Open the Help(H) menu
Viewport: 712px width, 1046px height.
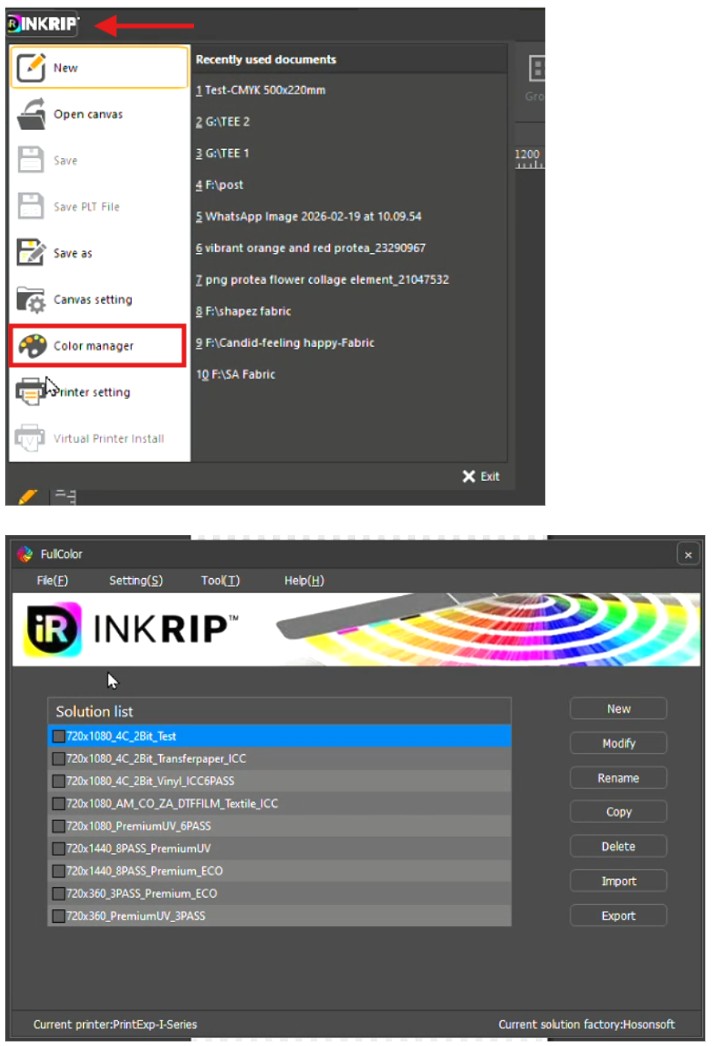(304, 580)
